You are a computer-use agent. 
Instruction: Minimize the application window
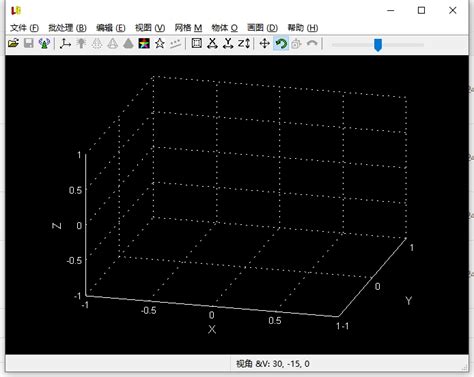pos(391,10)
